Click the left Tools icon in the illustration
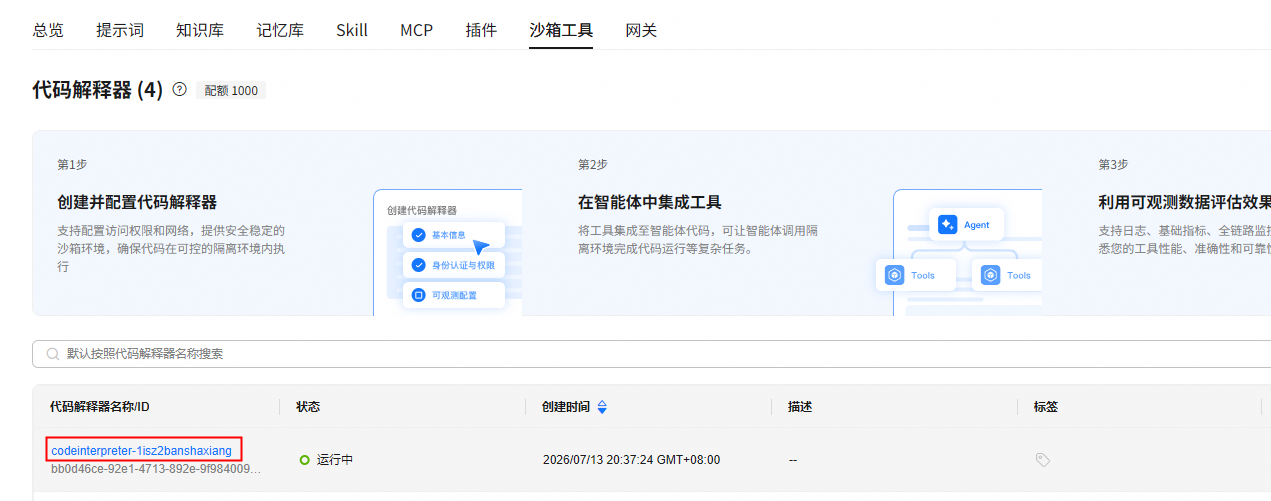 (x=894, y=275)
